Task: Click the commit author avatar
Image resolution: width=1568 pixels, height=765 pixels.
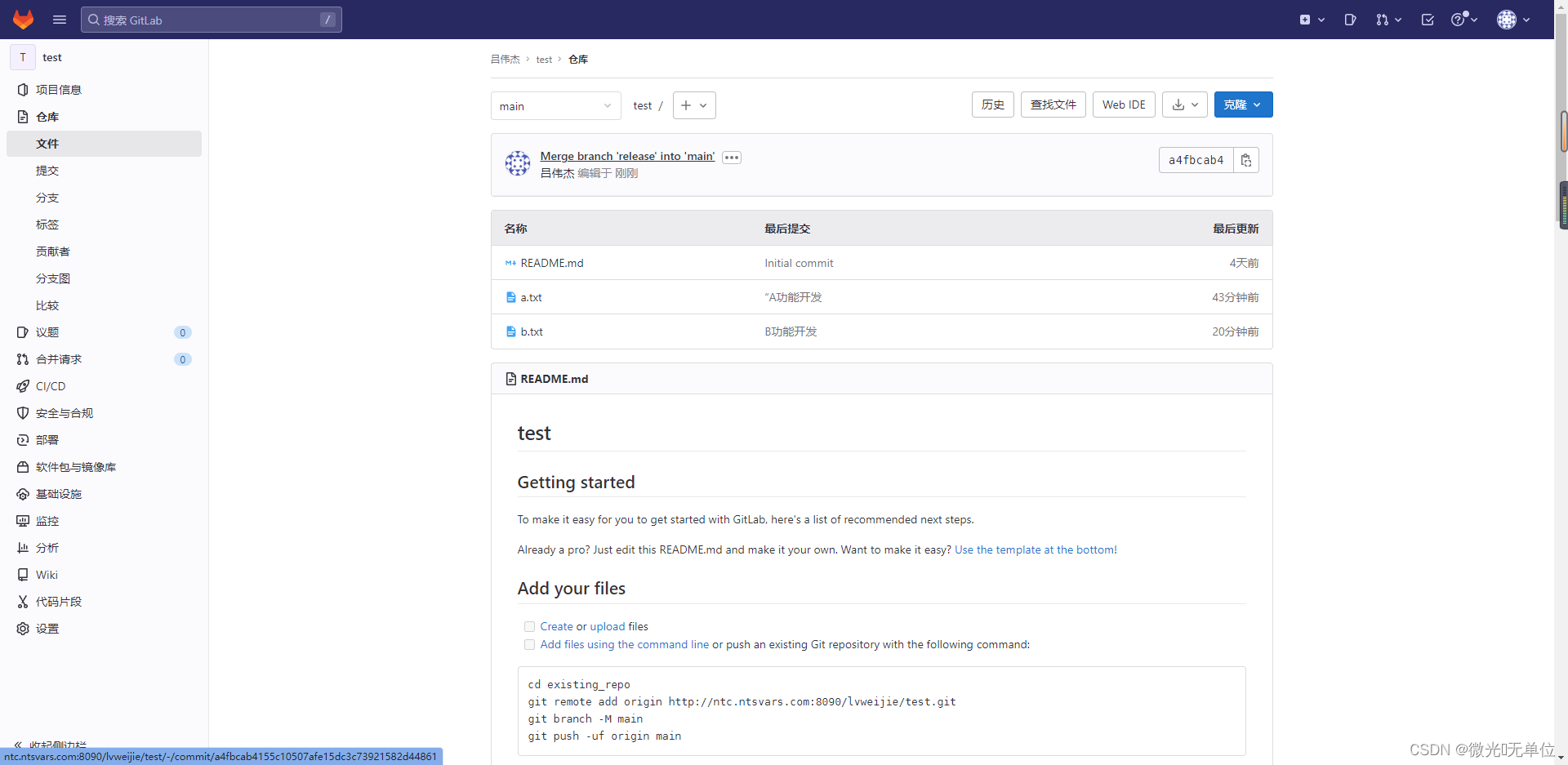Action: (518, 163)
